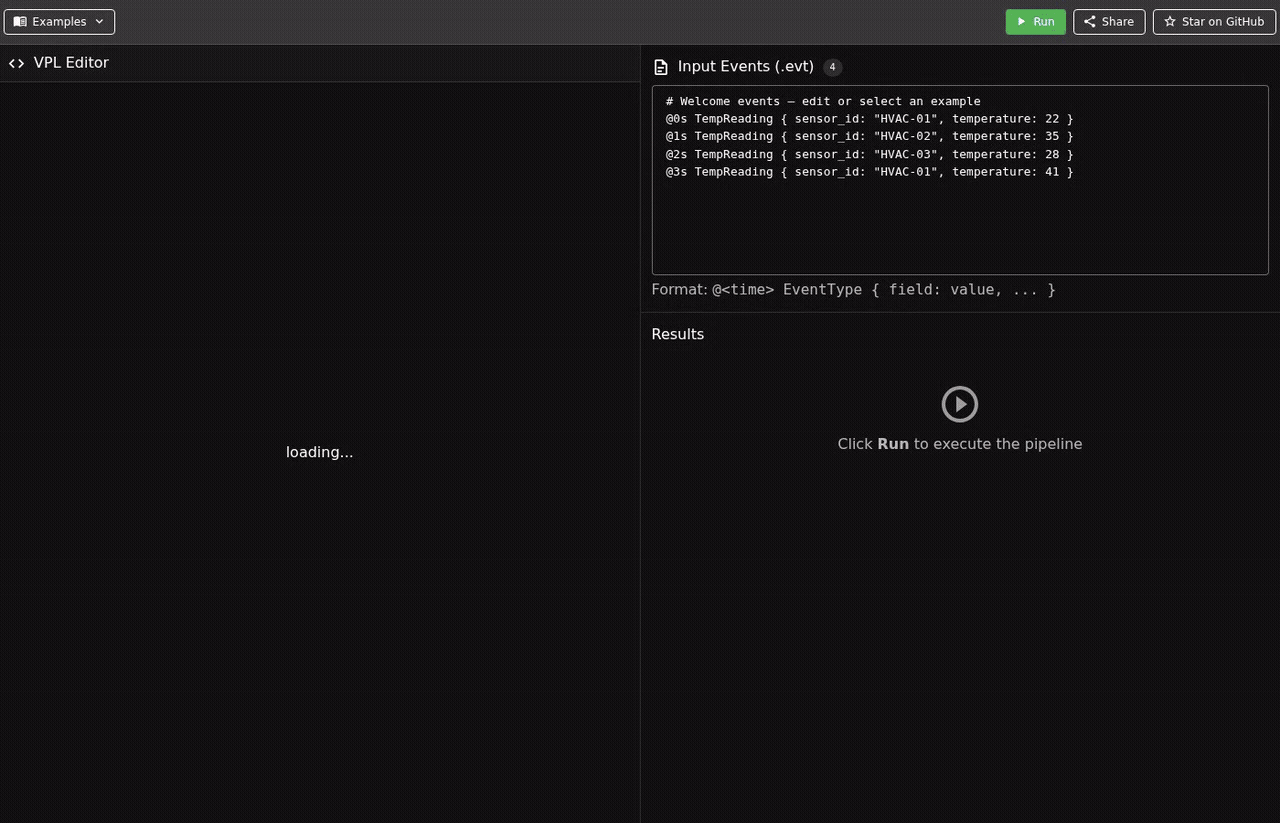
Task: Click the '4' event count badge
Action: coord(832,67)
